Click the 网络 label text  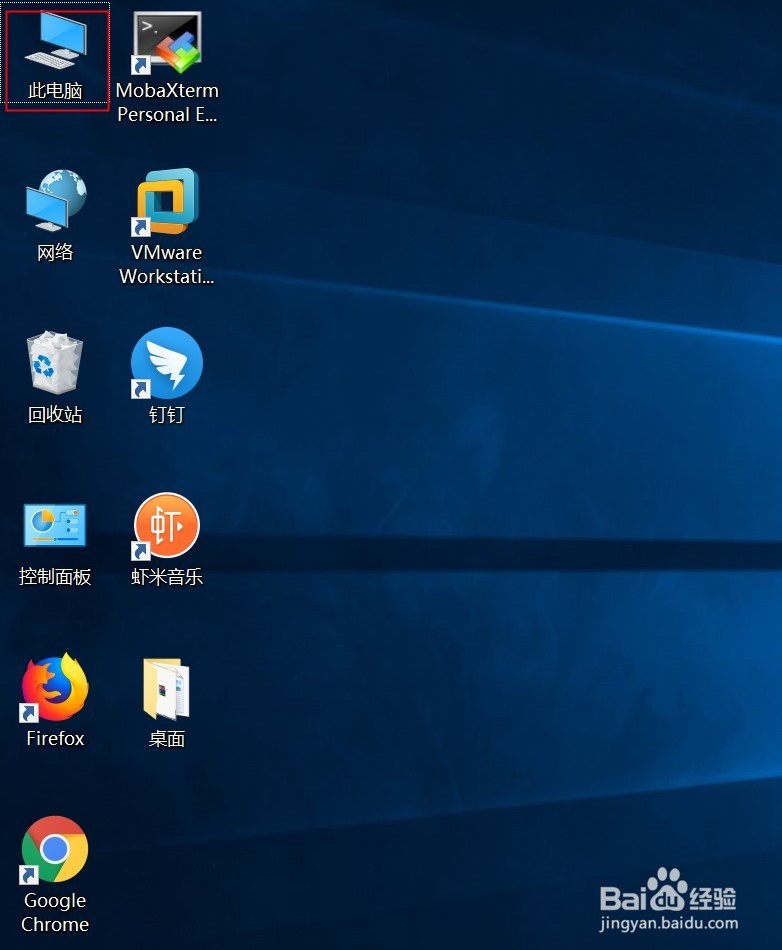55,252
